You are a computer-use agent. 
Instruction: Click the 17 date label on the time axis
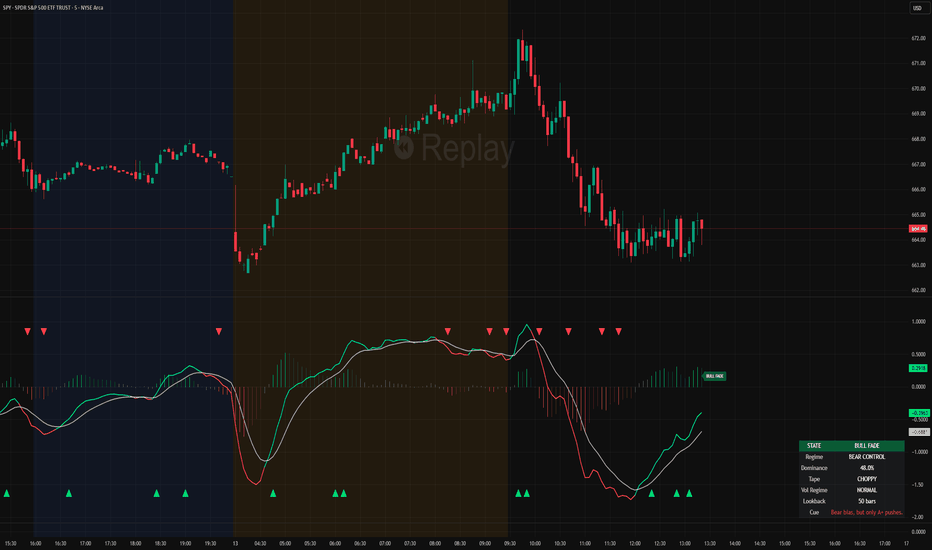click(x=906, y=543)
